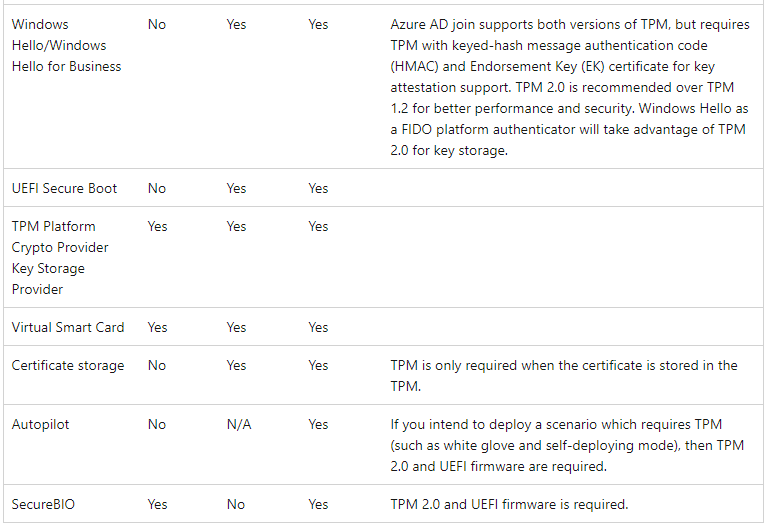
Task: Click the last 'Yes' cell in SecureBIO row
Action: click(x=318, y=504)
